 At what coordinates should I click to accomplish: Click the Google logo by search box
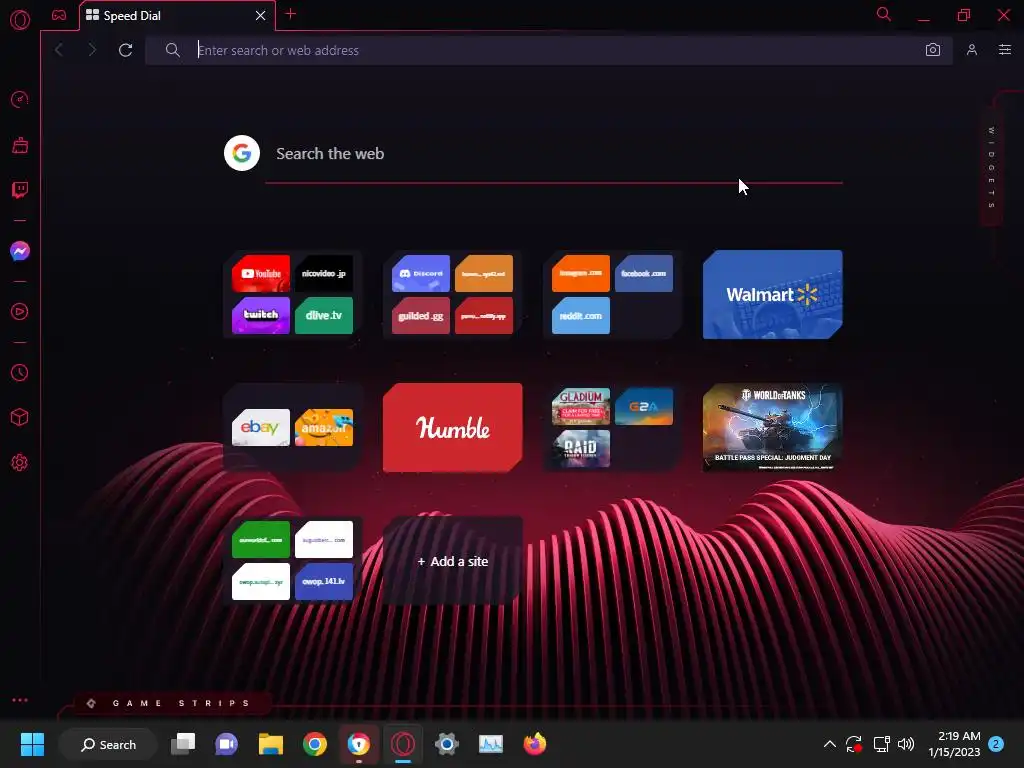[x=242, y=153]
